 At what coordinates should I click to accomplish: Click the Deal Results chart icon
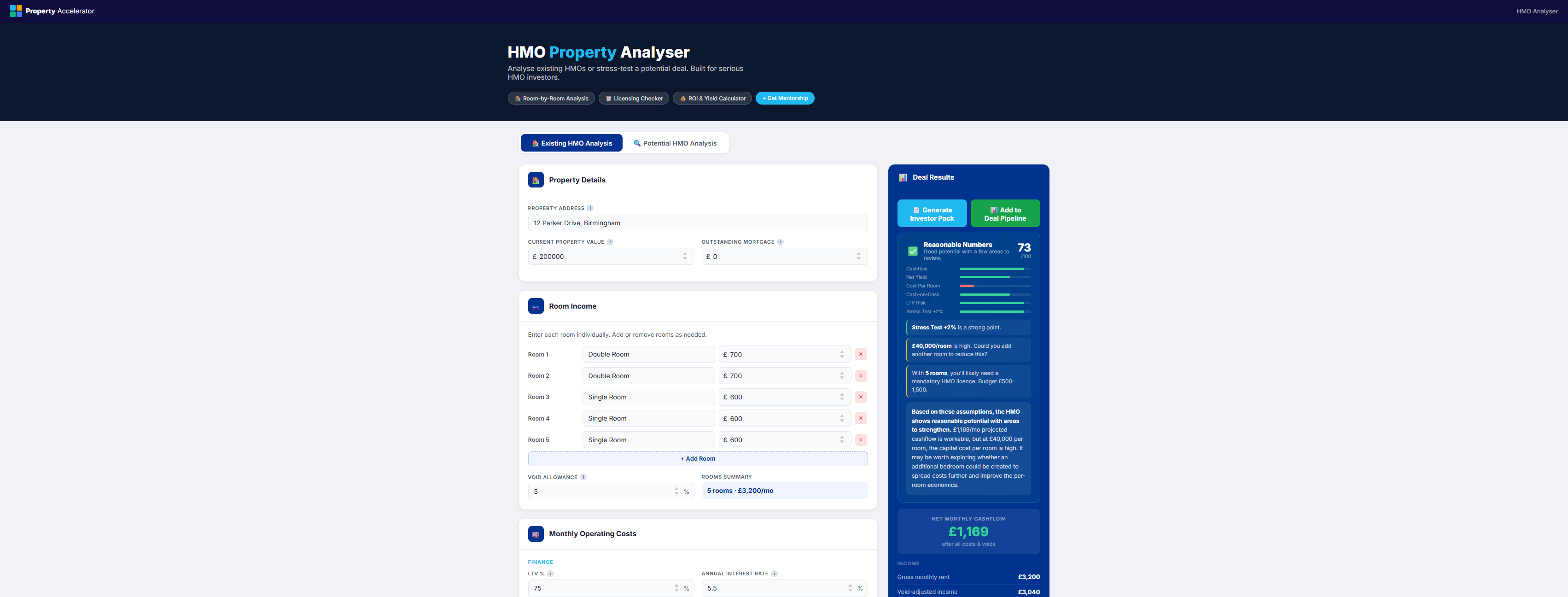click(x=903, y=177)
